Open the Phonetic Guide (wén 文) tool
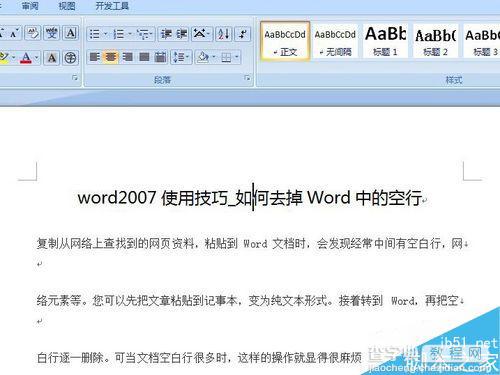Screen dimensions: 500x375 (x=51, y=33)
